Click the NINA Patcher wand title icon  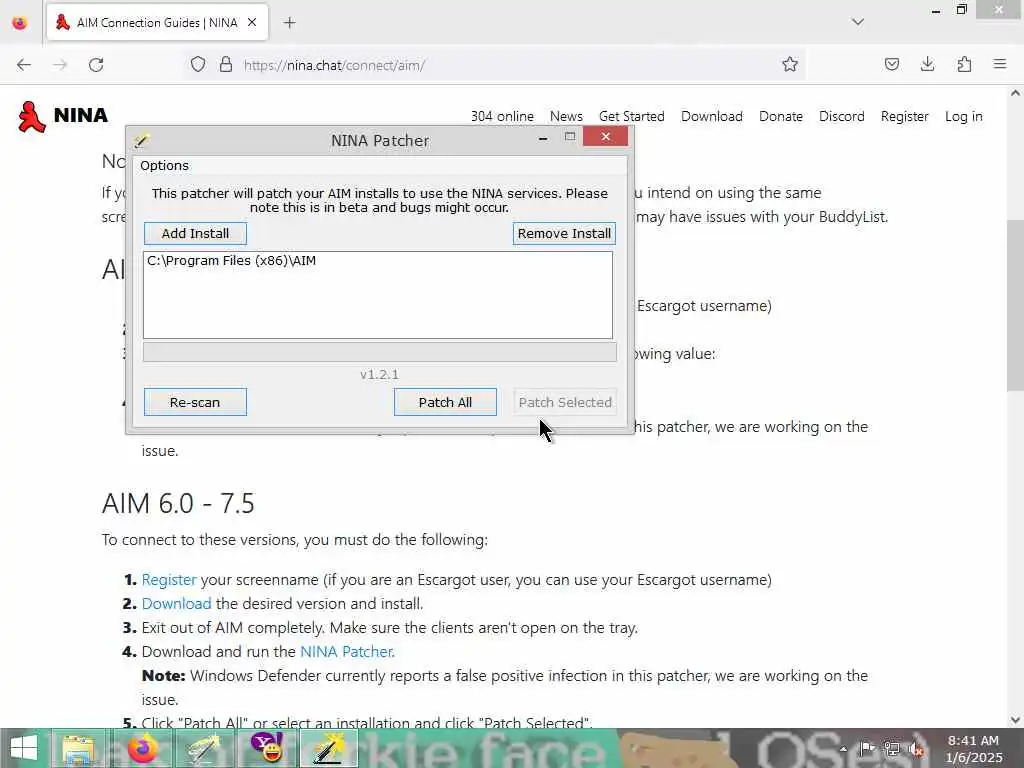point(142,140)
